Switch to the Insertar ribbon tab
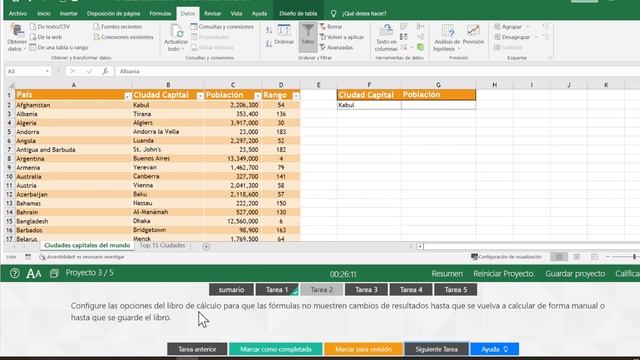 pyautogui.click(x=69, y=13)
